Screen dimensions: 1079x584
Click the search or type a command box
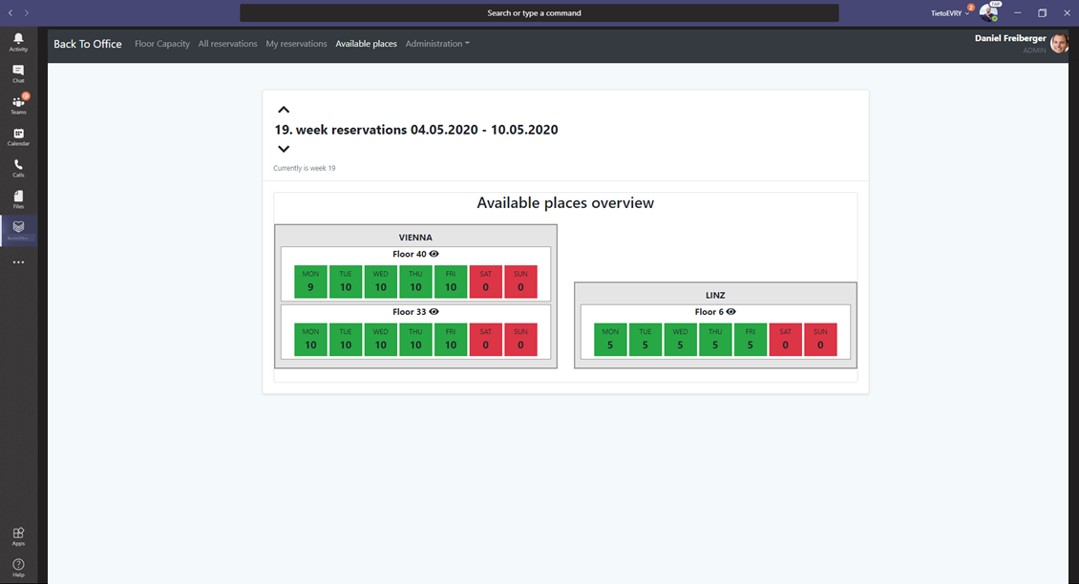[539, 13]
